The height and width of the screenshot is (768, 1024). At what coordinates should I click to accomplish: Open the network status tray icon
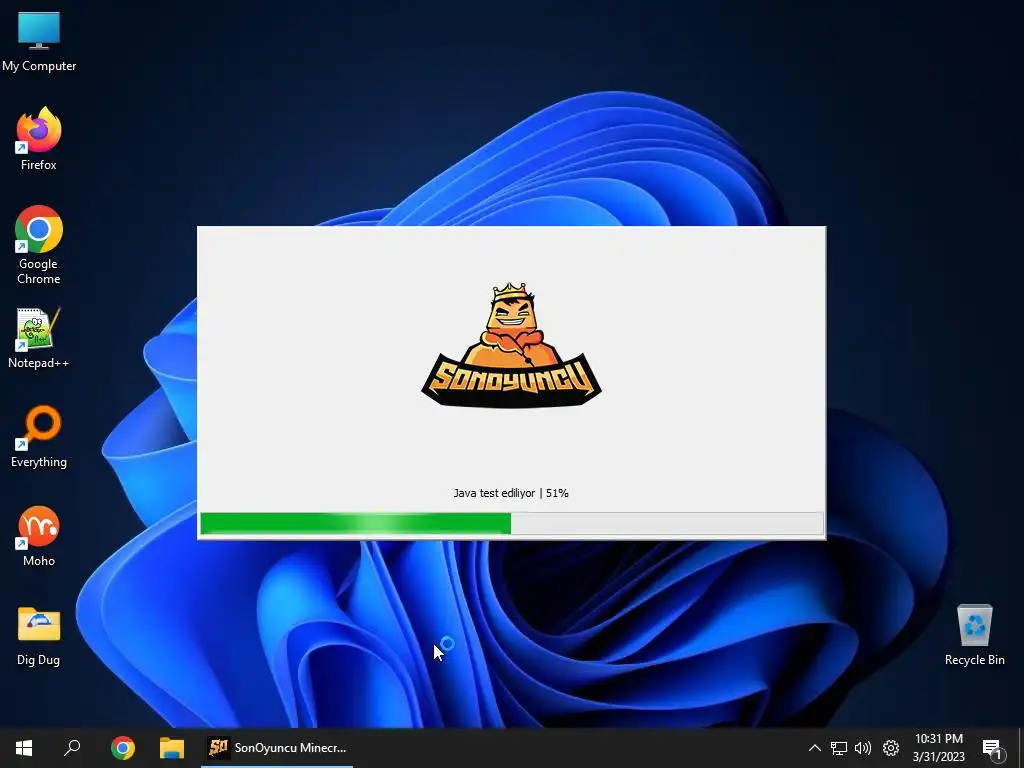[839, 748]
